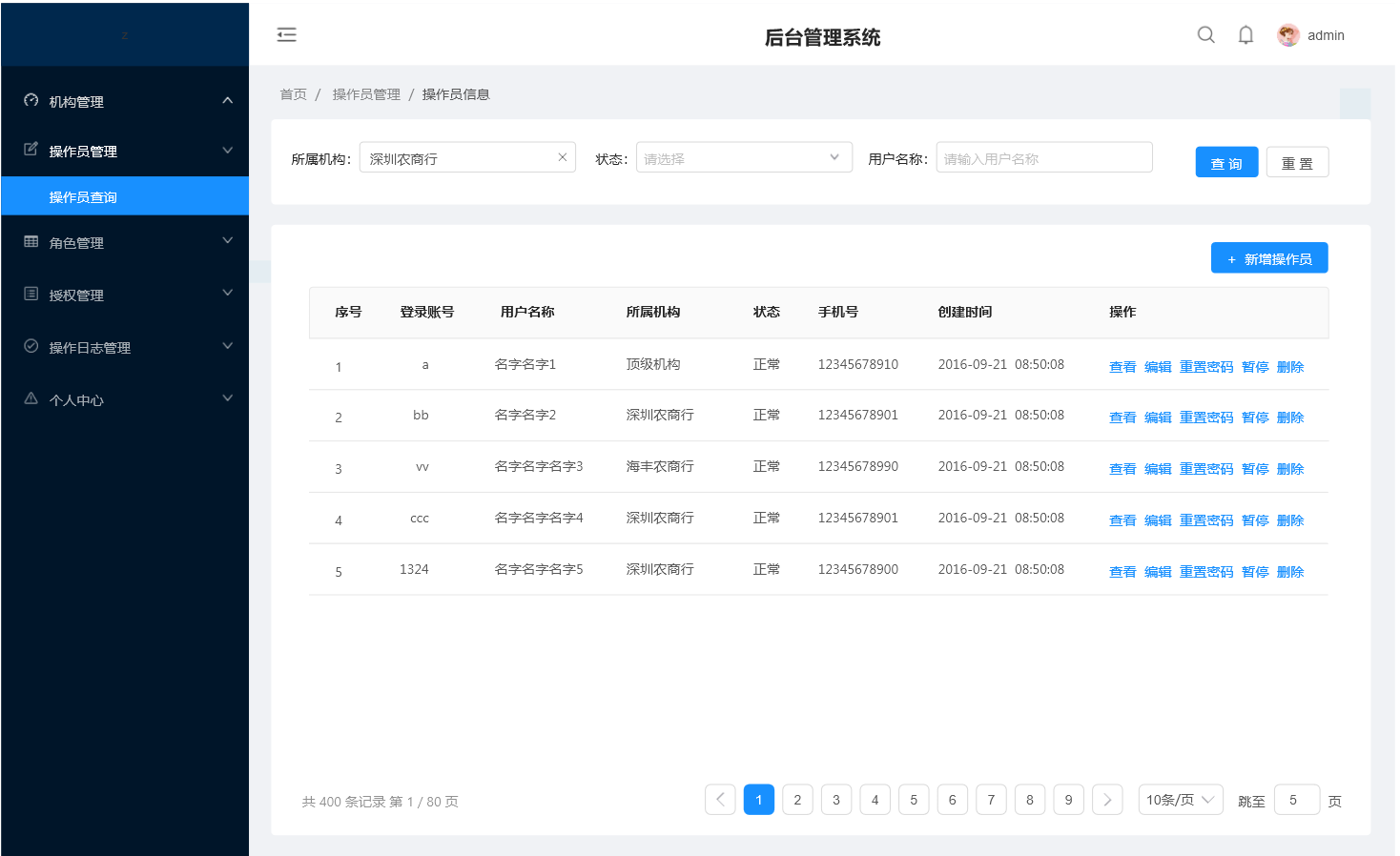The image size is (1400, 856).
Task: Click 首页 in the breadcrumb
Action: pyautogui.click(x=293, y=94)
